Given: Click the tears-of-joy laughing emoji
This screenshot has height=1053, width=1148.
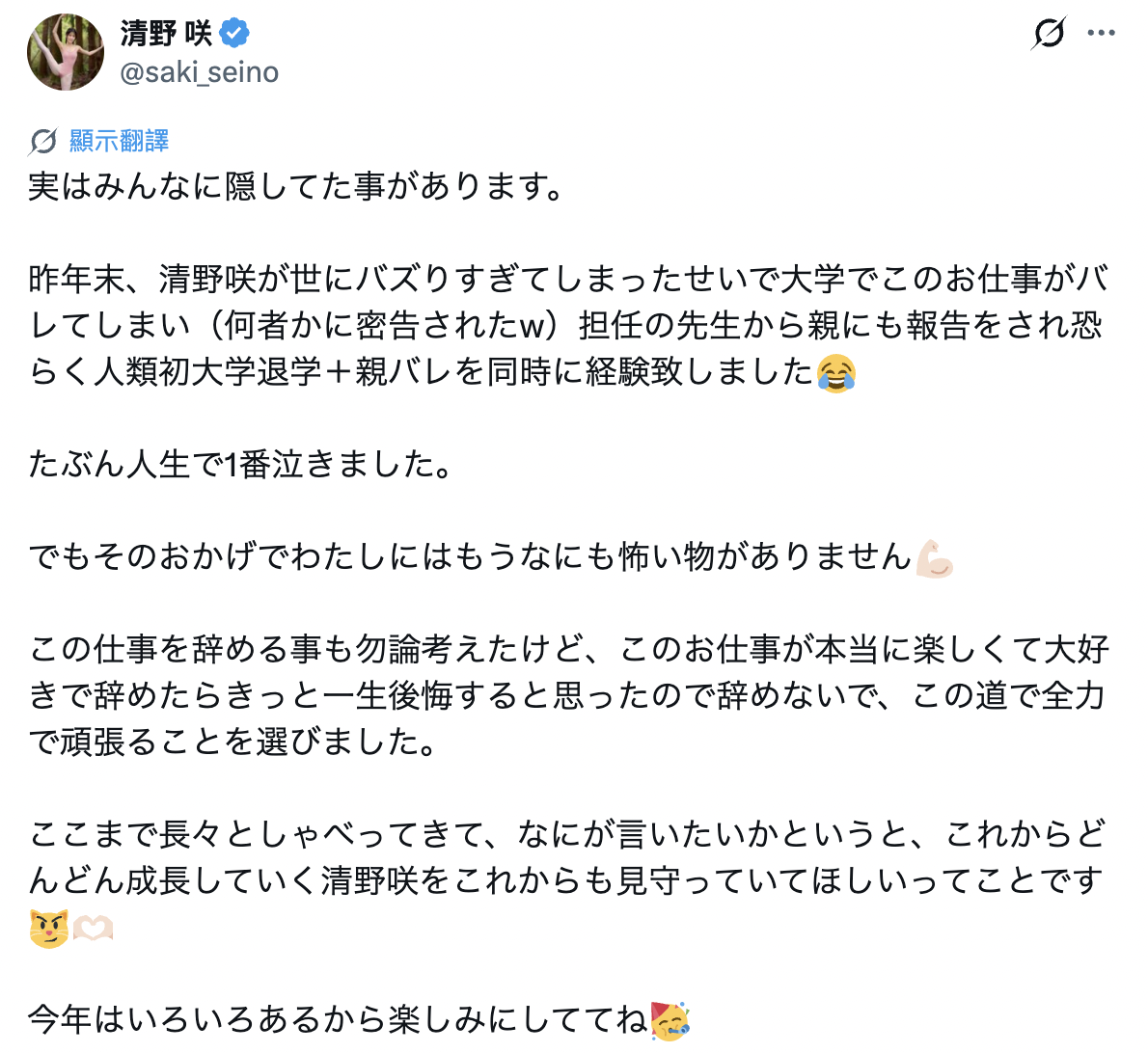Looking at the screenshot, I should click(x=835, y=373).
